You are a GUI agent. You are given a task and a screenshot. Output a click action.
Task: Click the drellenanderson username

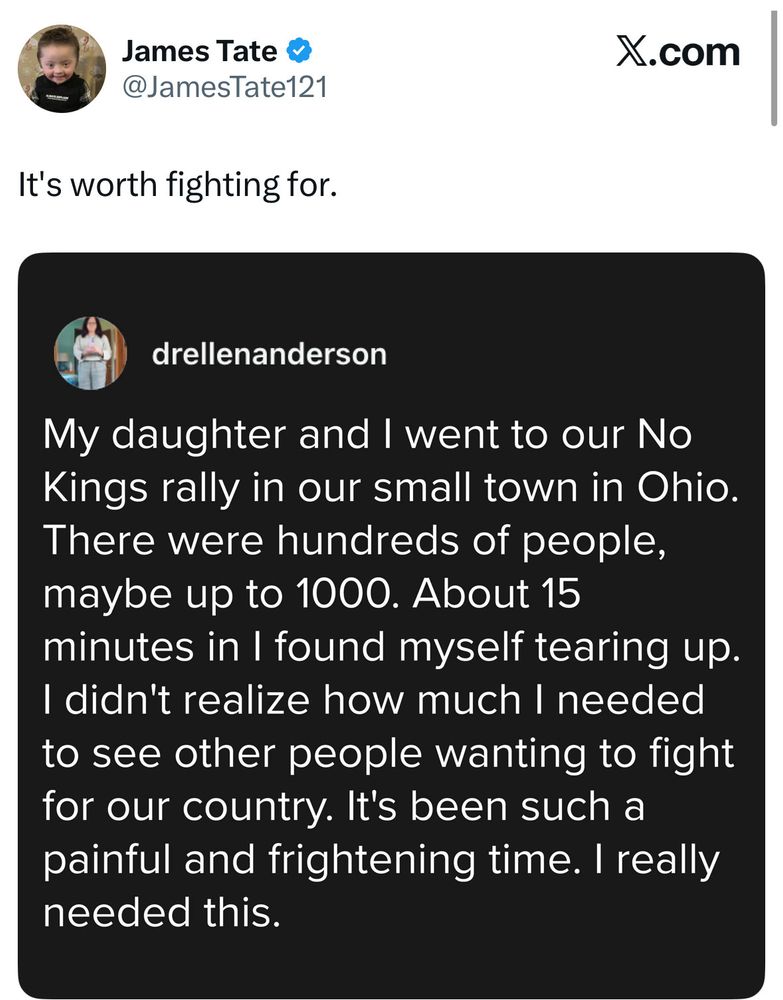pyautogui.click(x=269, y=354)
